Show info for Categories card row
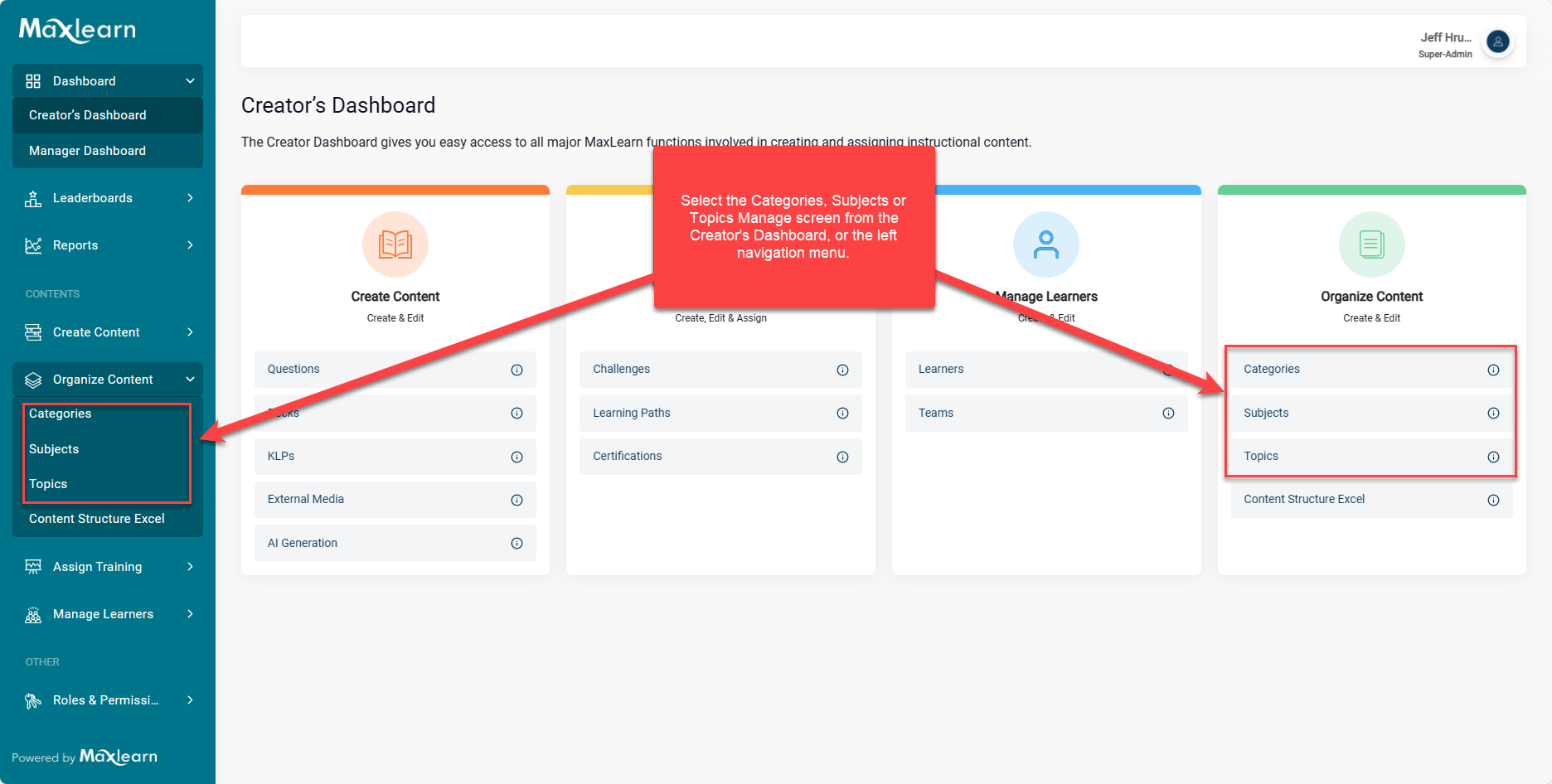The width and height of the screenshot is (1552, 784). [x=1494, y=370]
